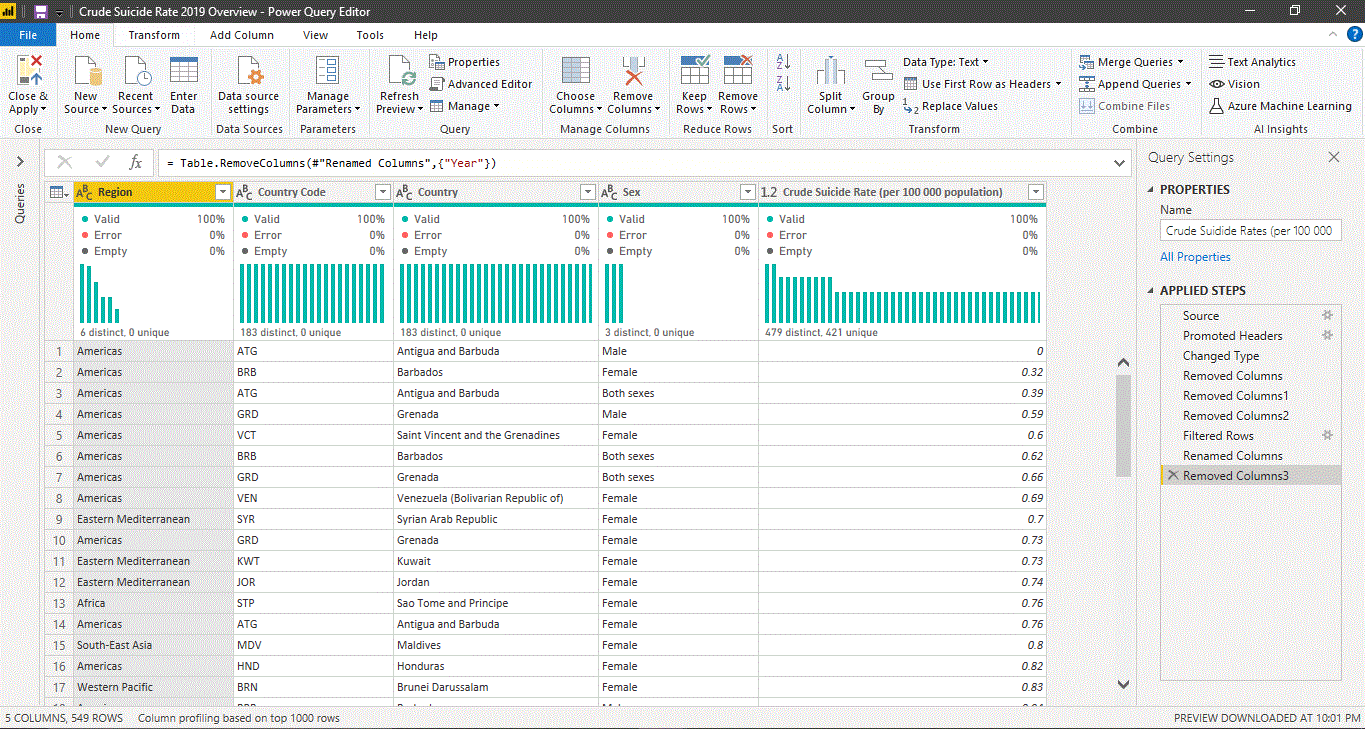Click the Remove Columns icon
Image resolution: width=1365 pixels, height=729 pixels.
point(632,72)
